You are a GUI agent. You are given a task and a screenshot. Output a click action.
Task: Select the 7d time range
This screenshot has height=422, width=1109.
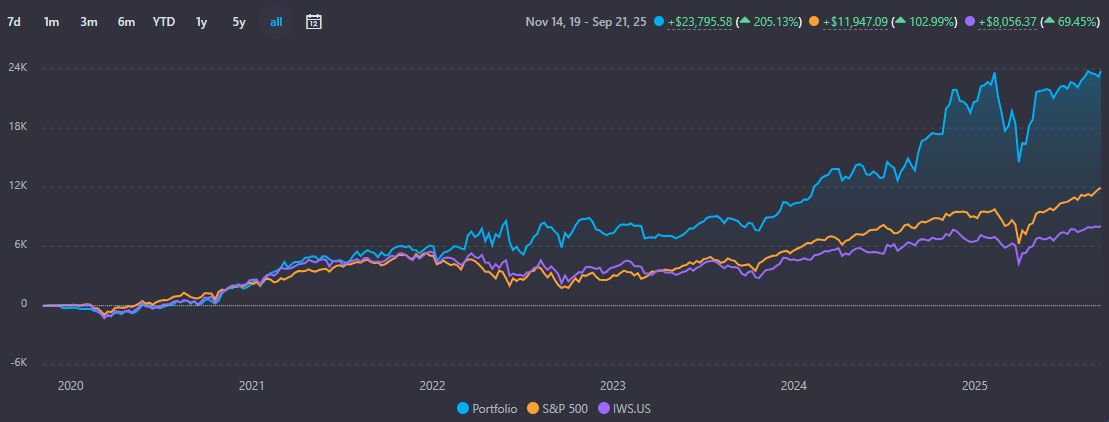tap(14, 21)
